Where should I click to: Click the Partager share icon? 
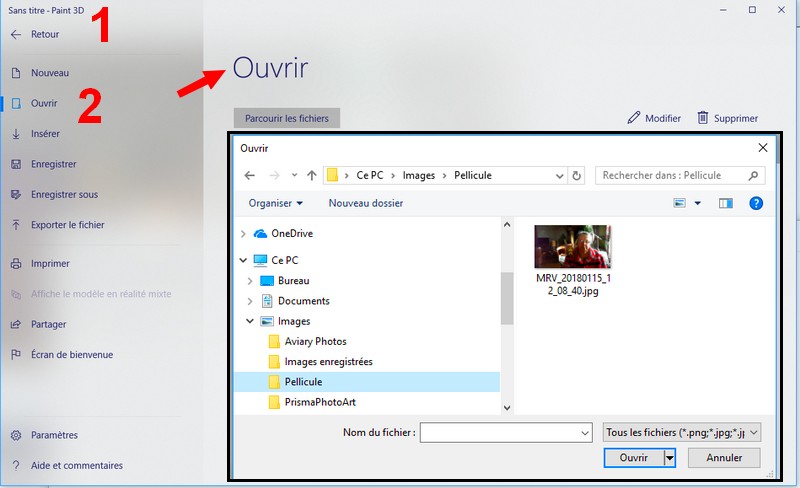pyautogui.click(x=16, y=324)
